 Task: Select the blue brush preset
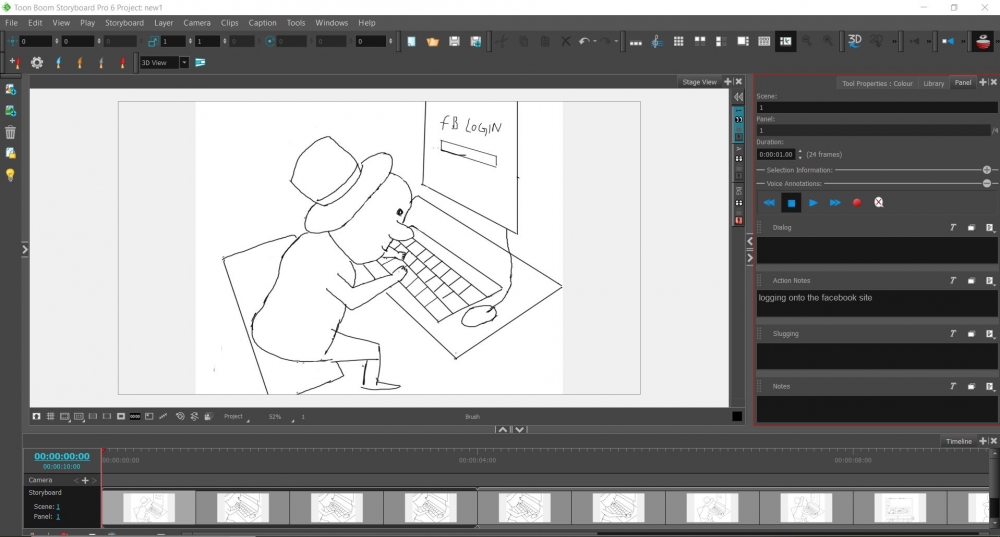click(59, 63)
